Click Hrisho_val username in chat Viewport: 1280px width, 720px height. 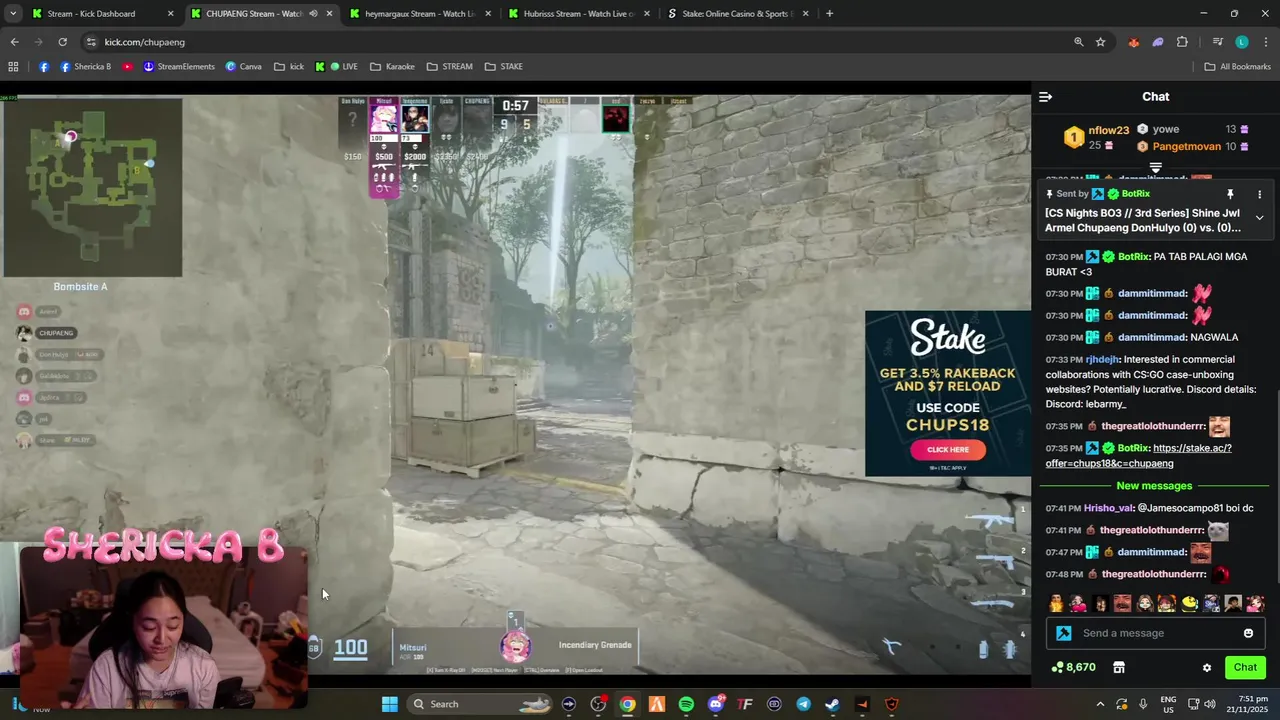(1109, 508)
